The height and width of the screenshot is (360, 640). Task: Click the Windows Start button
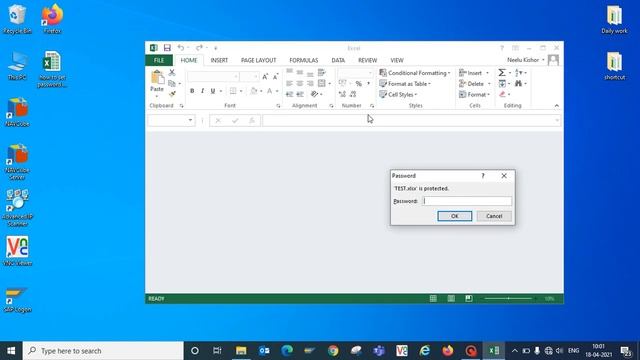pyautogui.click(x=11, y=351)
